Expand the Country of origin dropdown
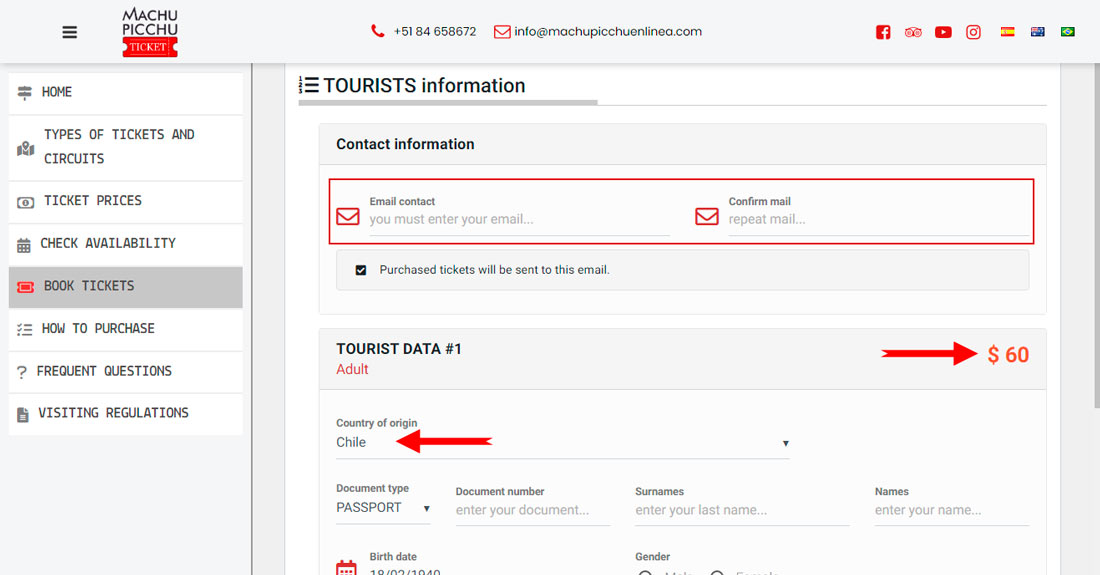 point(562,443)
